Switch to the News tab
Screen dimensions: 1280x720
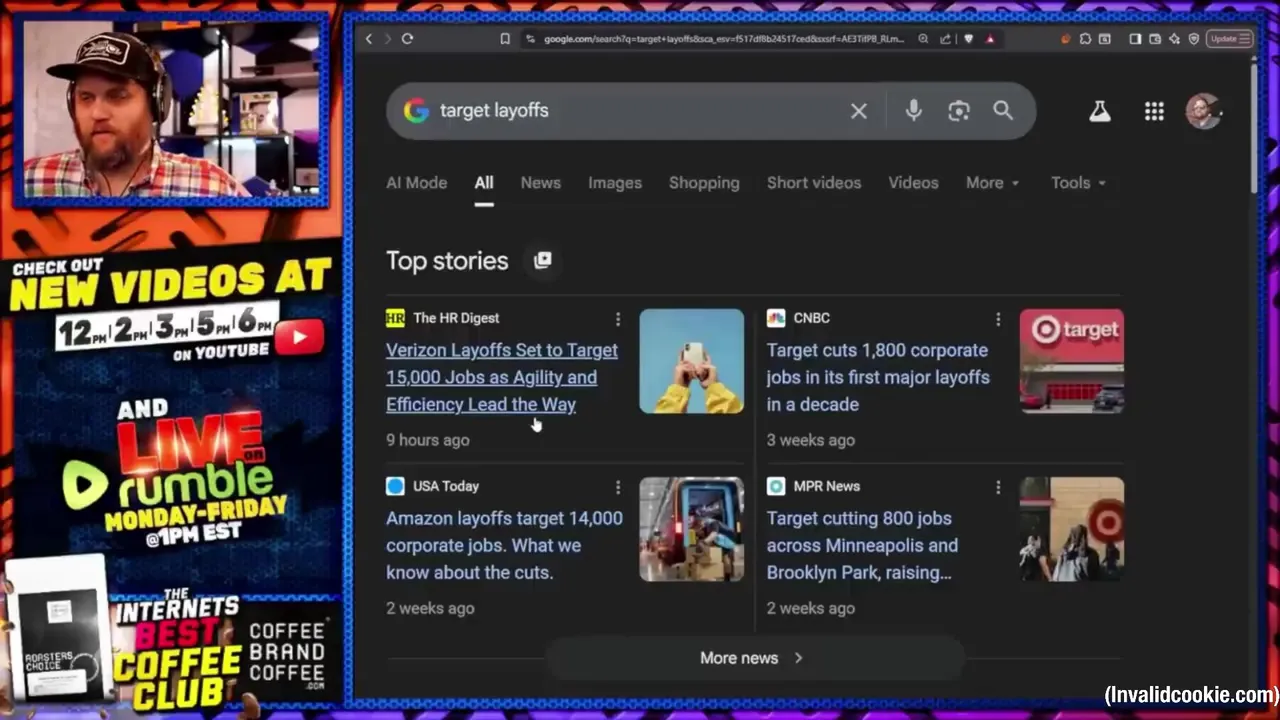tap(540, 183)
